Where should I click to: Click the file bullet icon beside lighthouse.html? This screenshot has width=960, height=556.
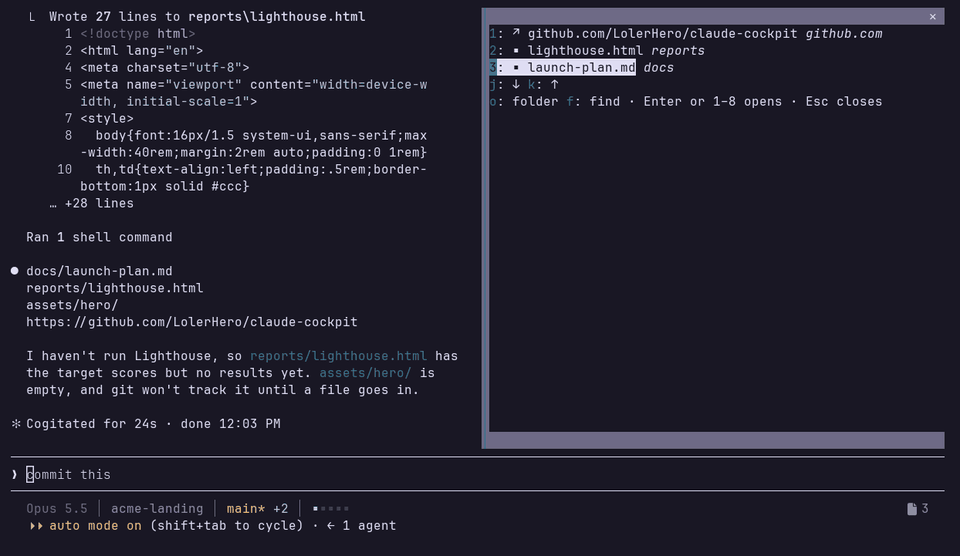pyautogui.click(x=516, y=51)
